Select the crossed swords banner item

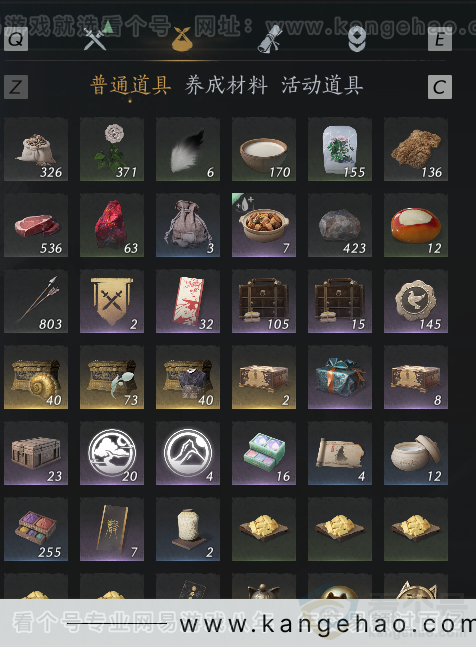[x=112, y=301]
